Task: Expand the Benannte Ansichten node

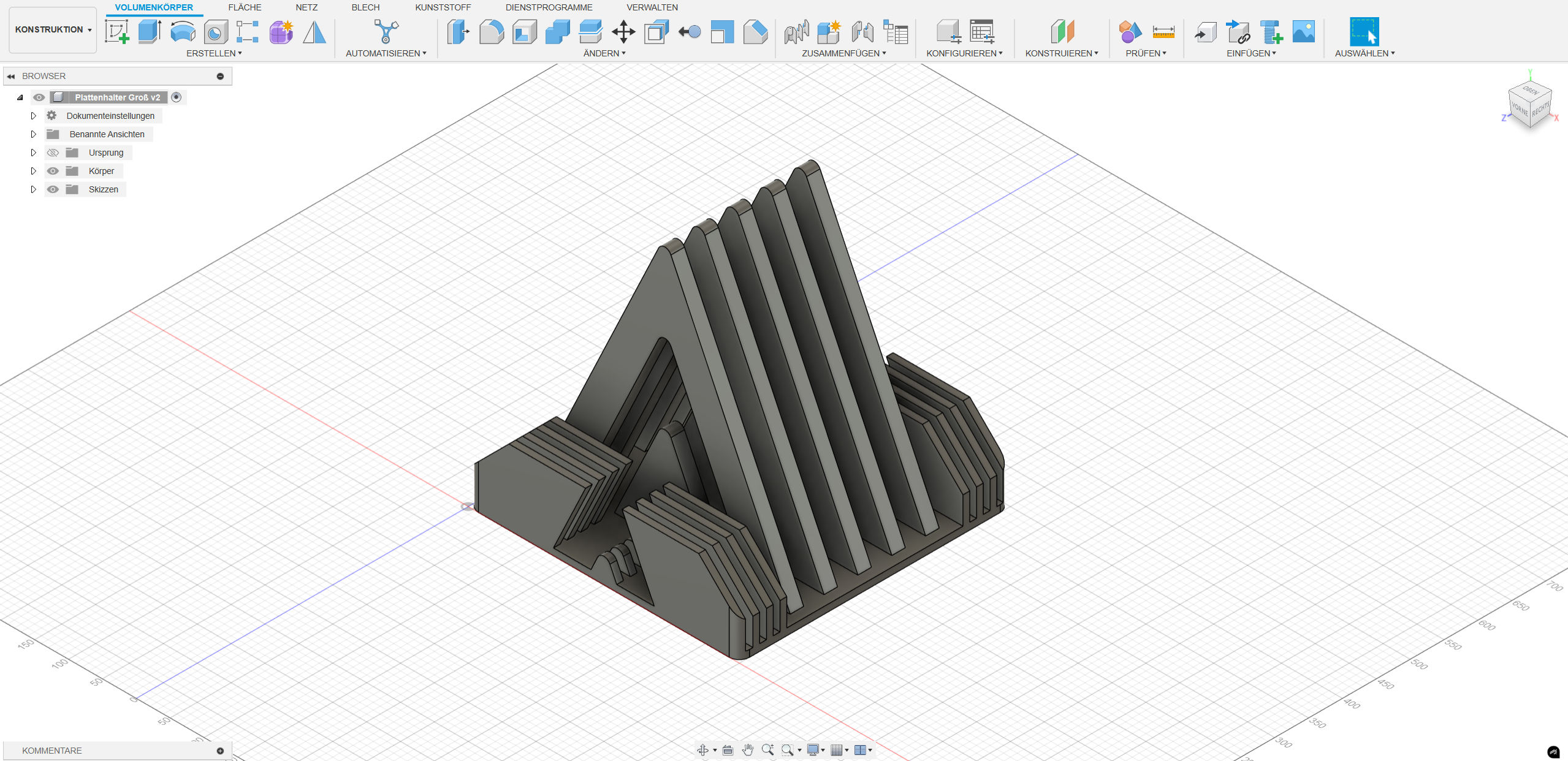Action: 34,134
